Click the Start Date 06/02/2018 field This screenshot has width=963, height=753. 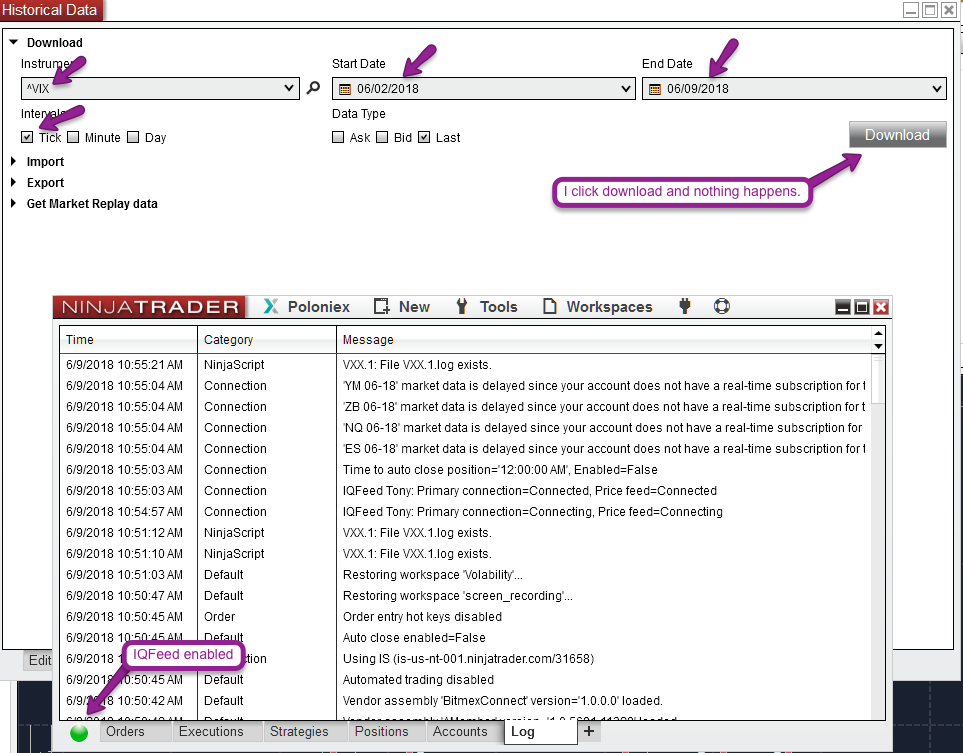[x=484, y=88]
